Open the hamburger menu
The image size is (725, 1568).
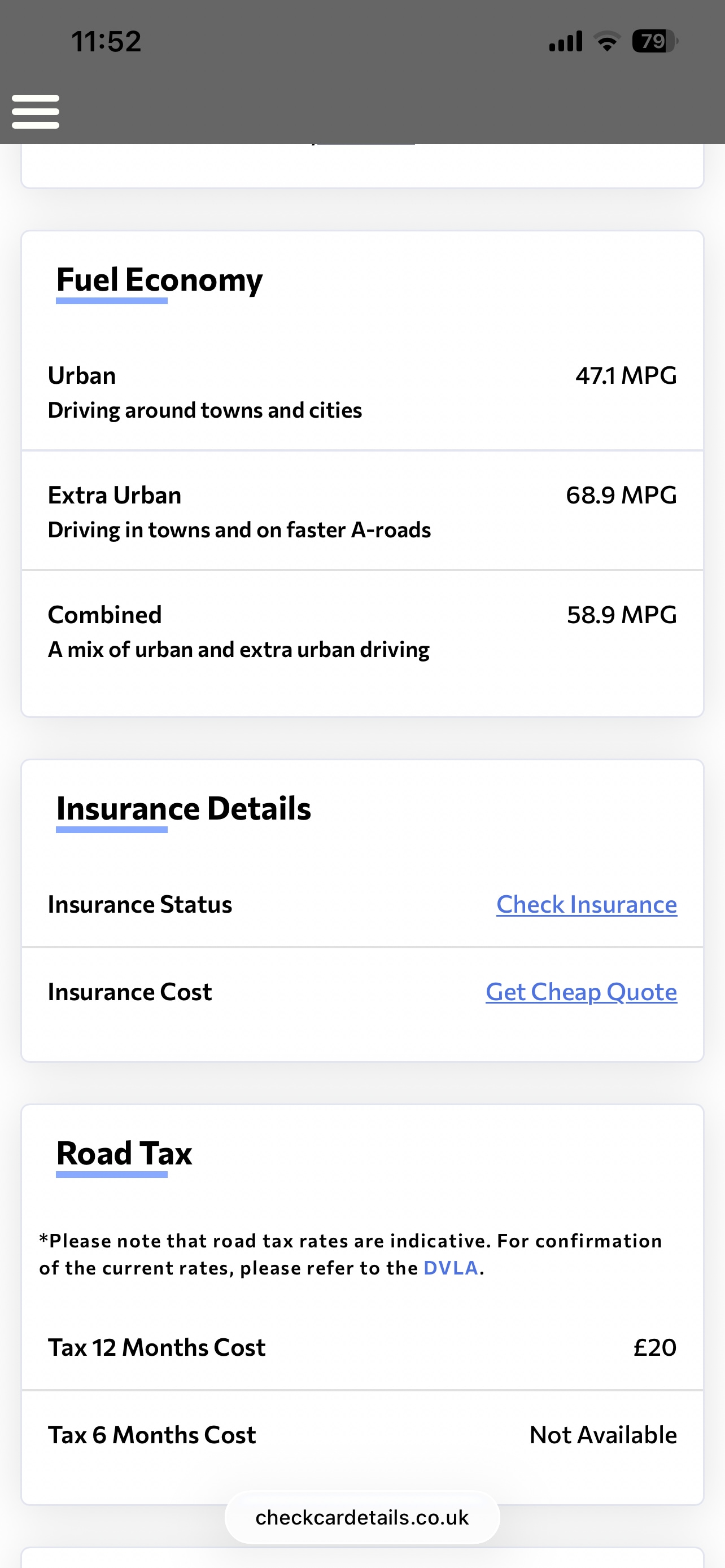coord(36,111)
